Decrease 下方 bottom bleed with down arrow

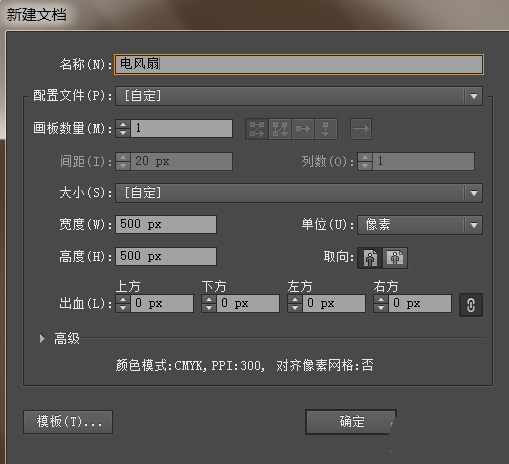(x=209, y=308)
